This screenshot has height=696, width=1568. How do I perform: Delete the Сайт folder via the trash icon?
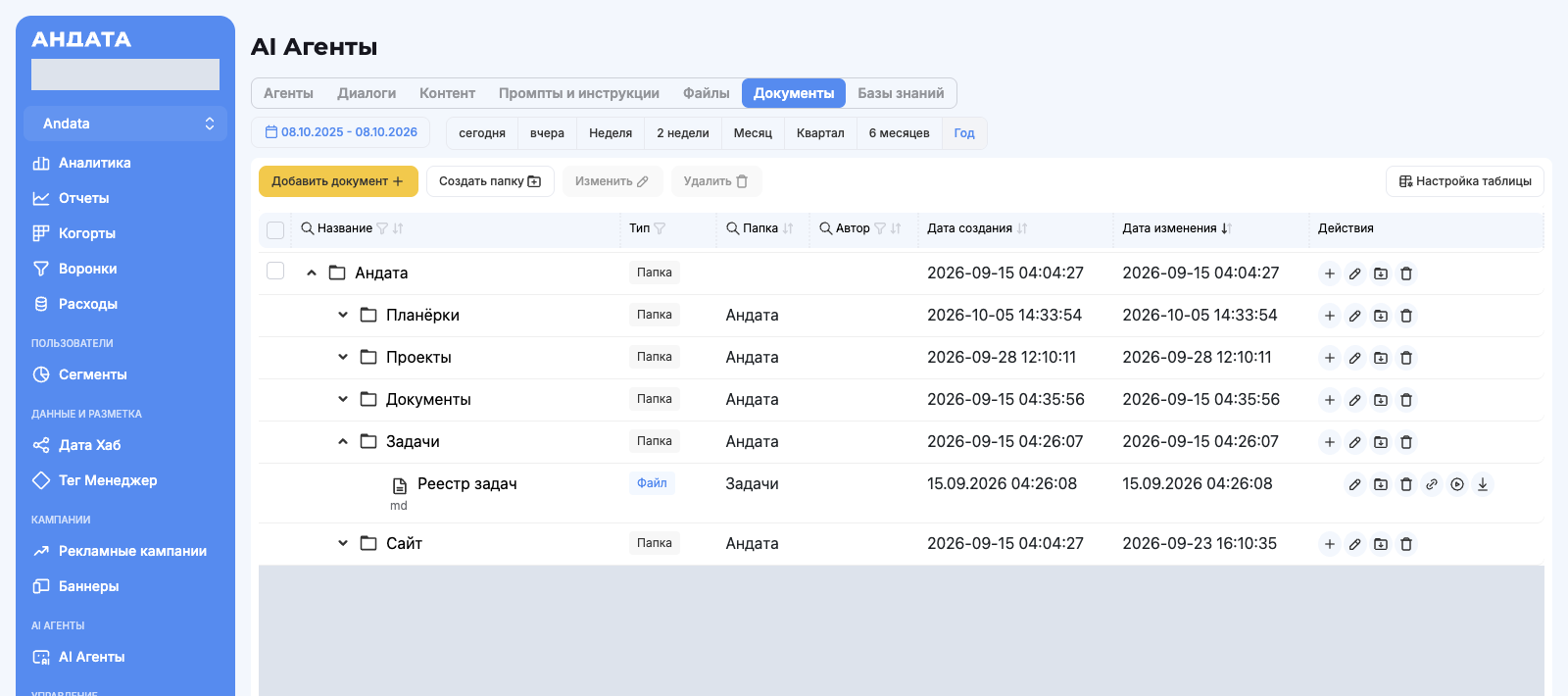[1406, 544]
